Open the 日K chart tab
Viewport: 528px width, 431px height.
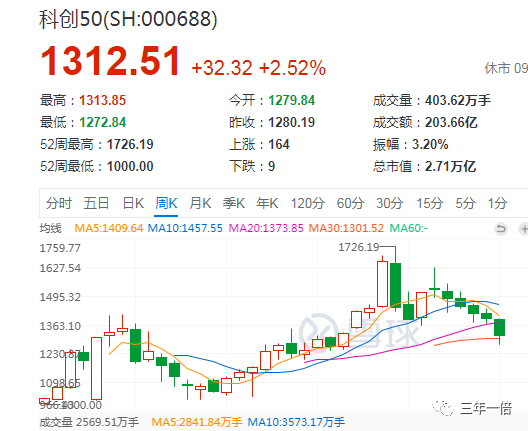click(133, 203)
